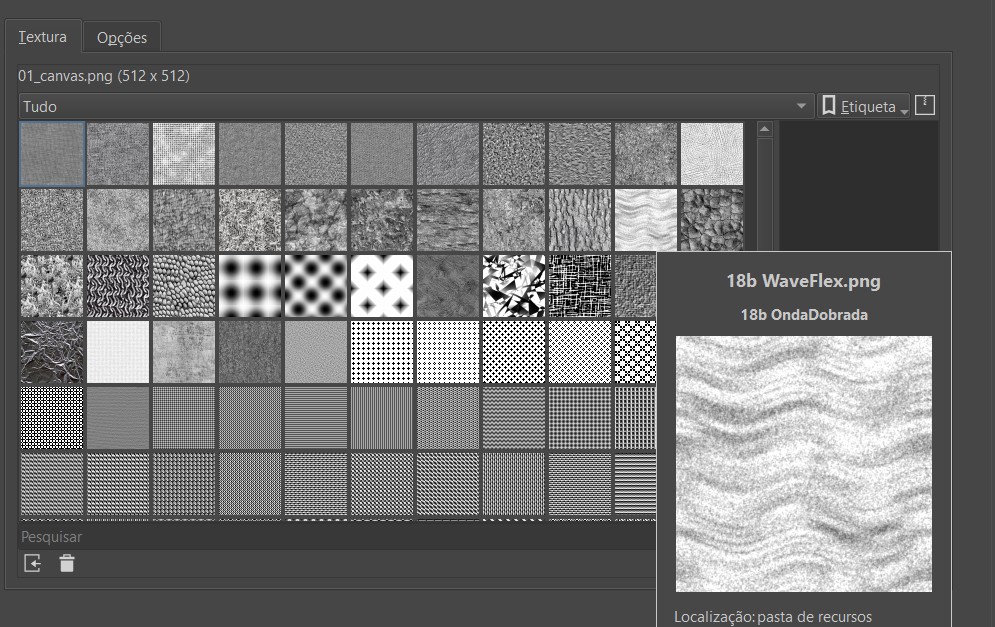Select the shattered black-white shards texture

(x=514, y=286)
